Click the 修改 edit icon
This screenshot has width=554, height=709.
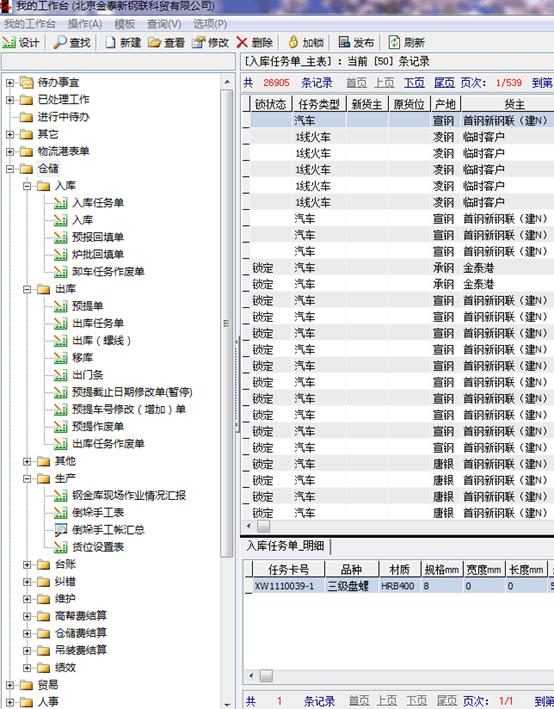click(199, 43)
